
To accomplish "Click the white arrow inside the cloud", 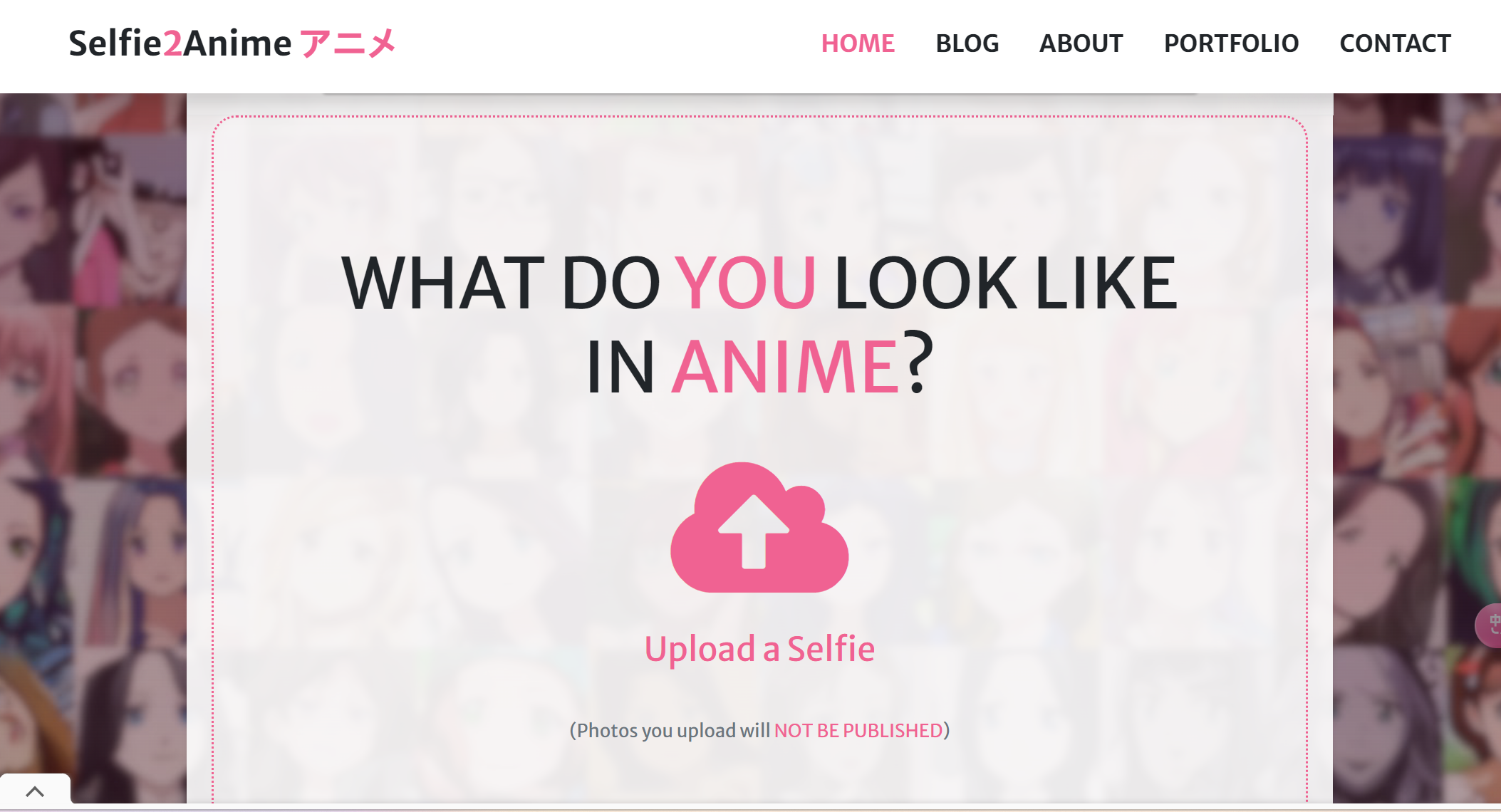I will (754, 531).
